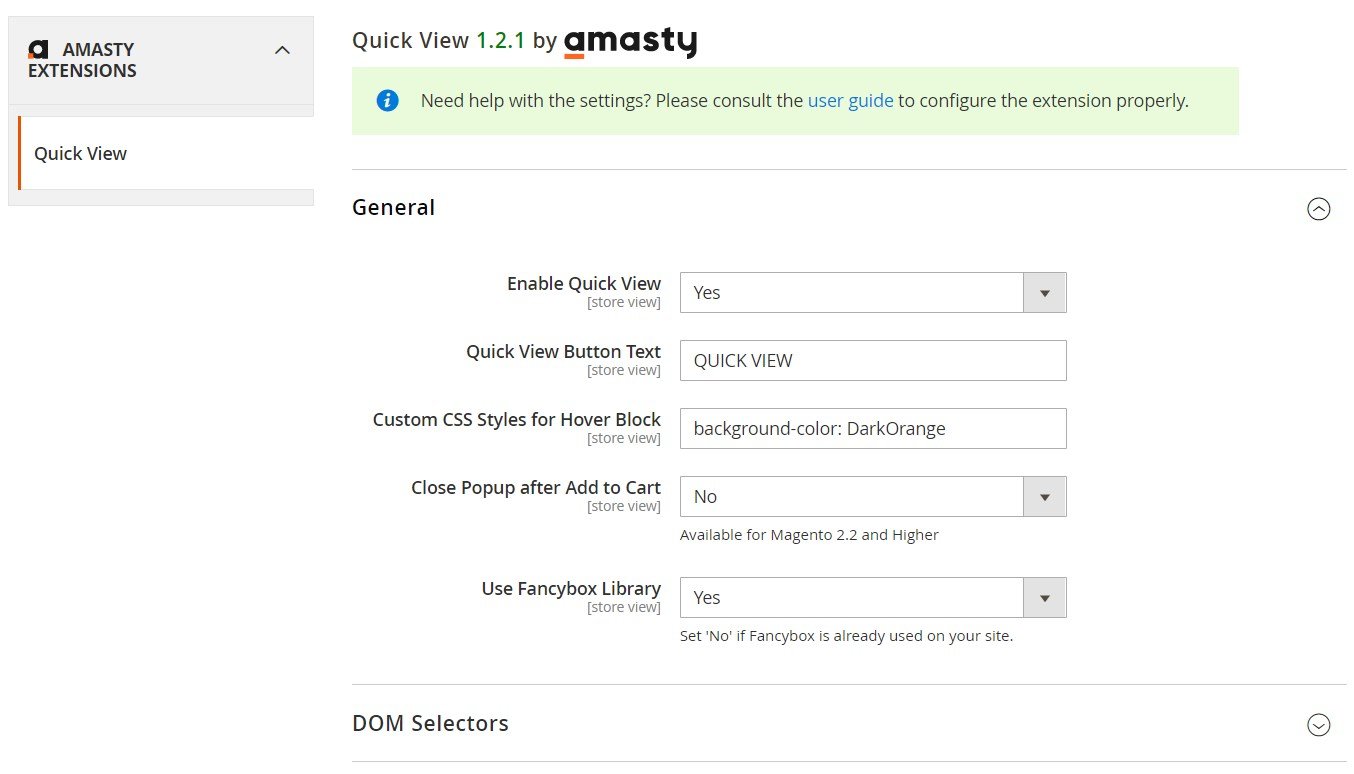Image resolution: width=1354 pixels, height=774 pixels.
Task: Click the Amasty logo icon in sidebar
Action: (x=38, y=49)
